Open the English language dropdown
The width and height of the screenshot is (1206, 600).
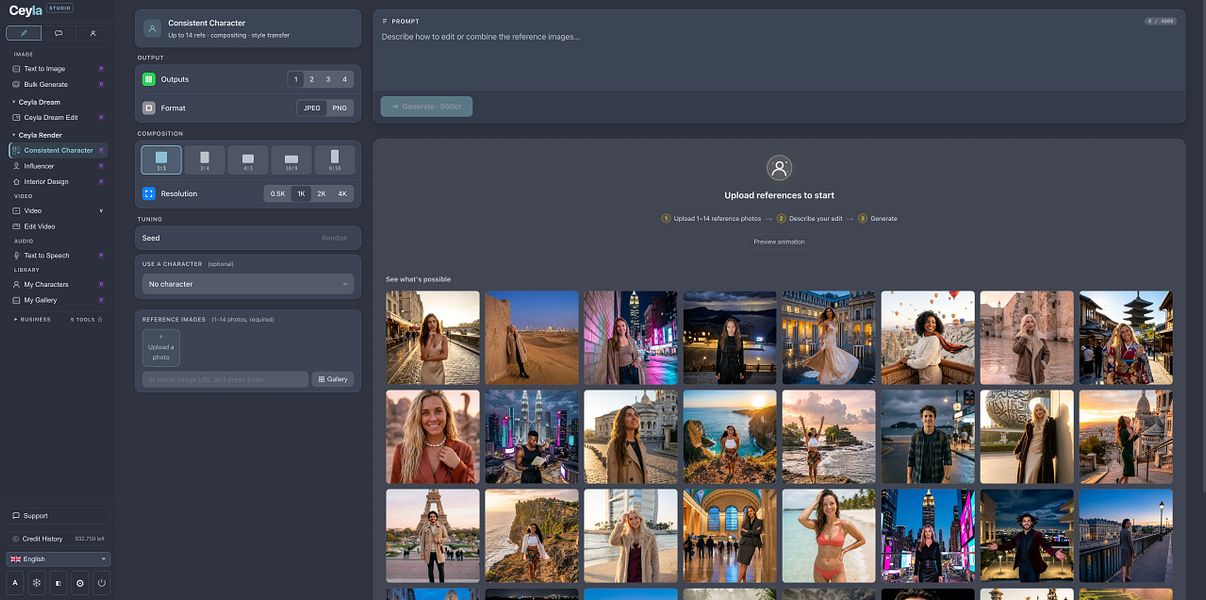(58, 559)
